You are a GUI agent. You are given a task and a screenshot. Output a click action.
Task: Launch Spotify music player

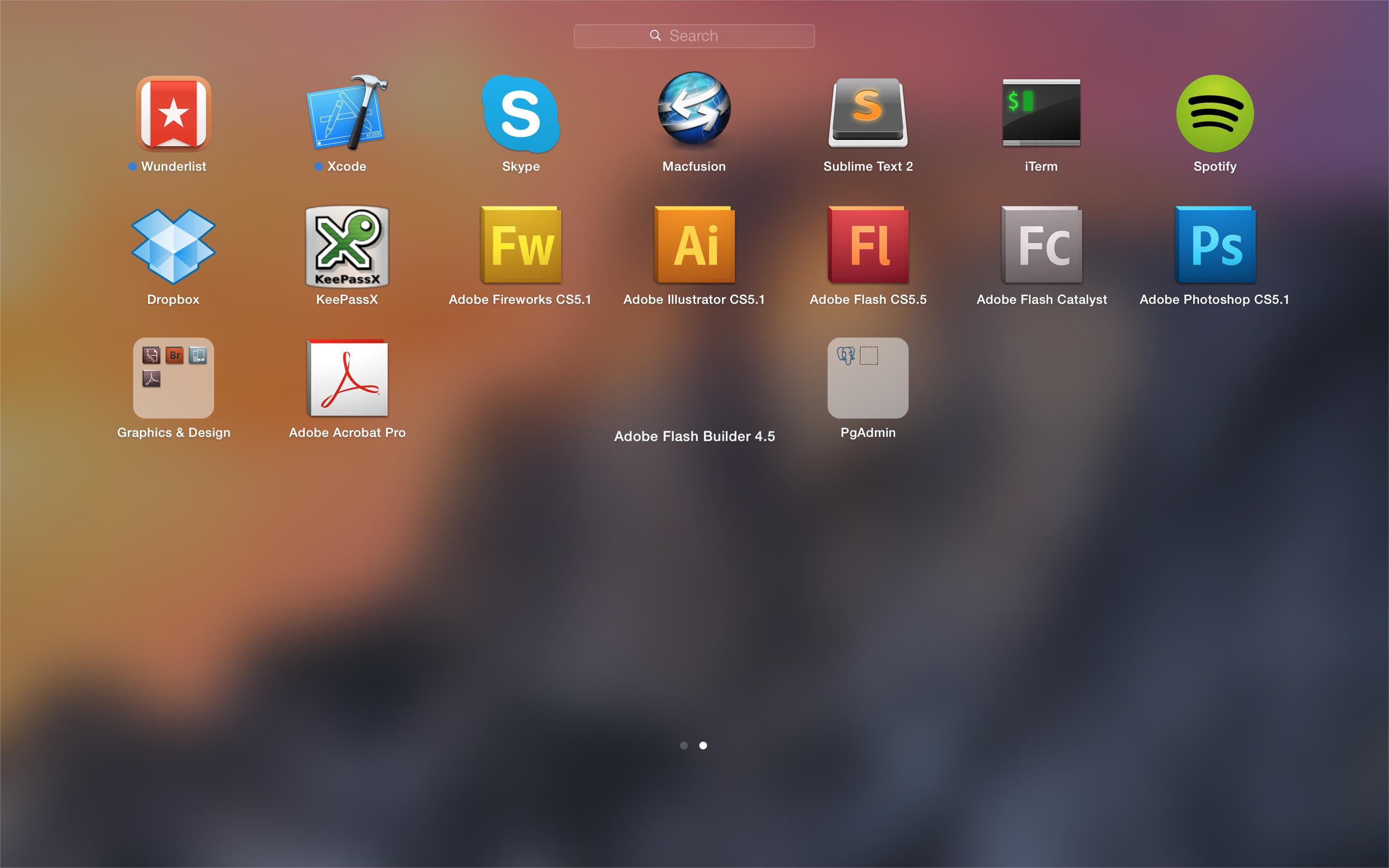(1216, 119)
